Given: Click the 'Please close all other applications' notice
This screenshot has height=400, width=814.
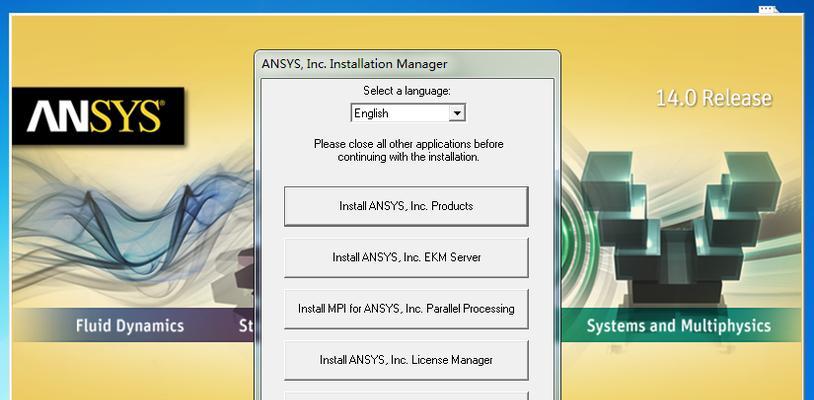Looking at the screenshot, I should 409,150.
